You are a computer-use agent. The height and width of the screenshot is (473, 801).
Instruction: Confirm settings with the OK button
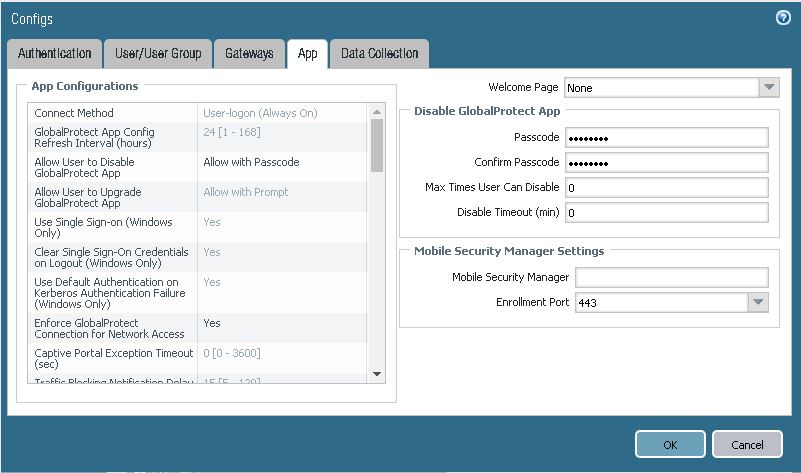tap(670, 444)
